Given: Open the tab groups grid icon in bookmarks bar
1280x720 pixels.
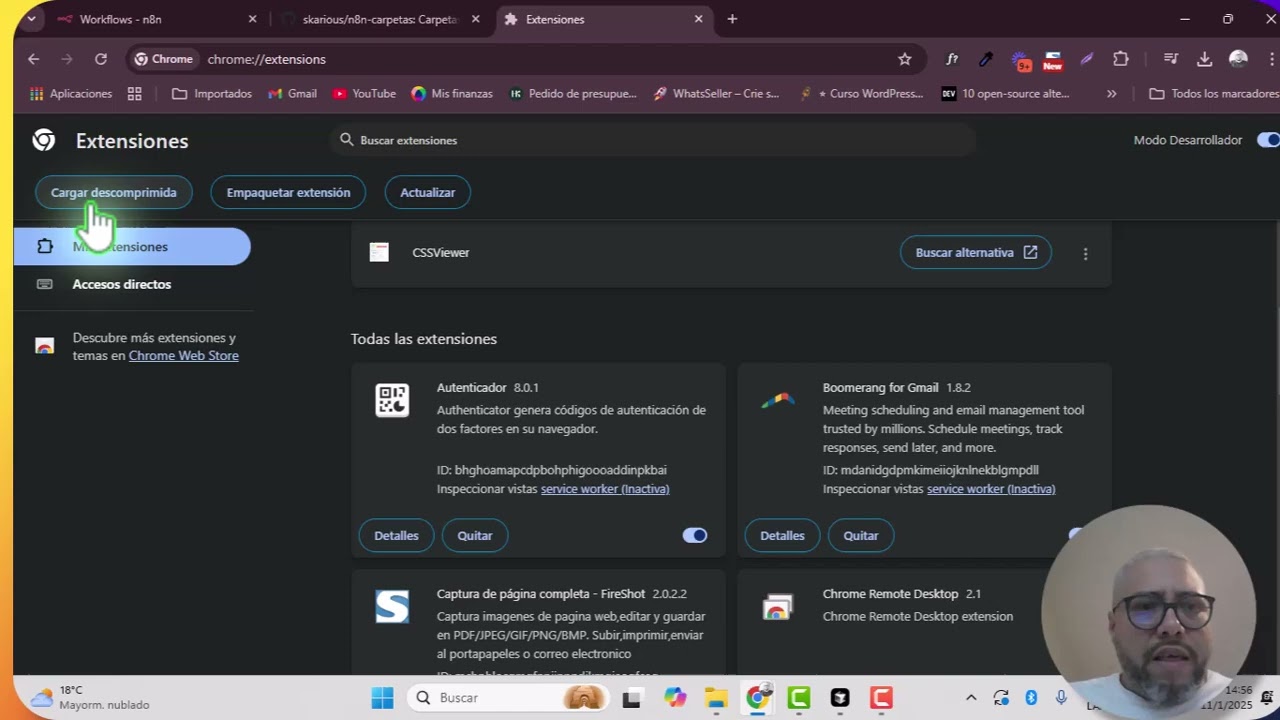Looking at the screenshot, I should tap(135, 93).
